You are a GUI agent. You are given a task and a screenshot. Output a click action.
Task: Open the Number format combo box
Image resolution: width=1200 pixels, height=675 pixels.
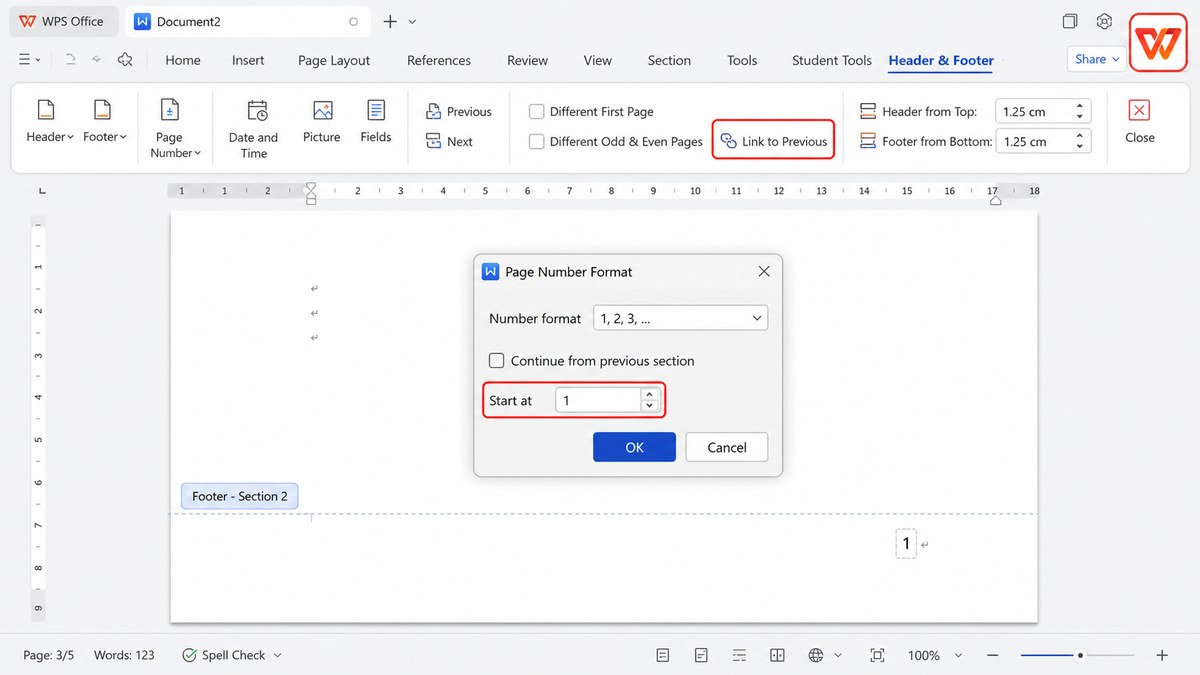pyautogui.click(x=680, y=318)
